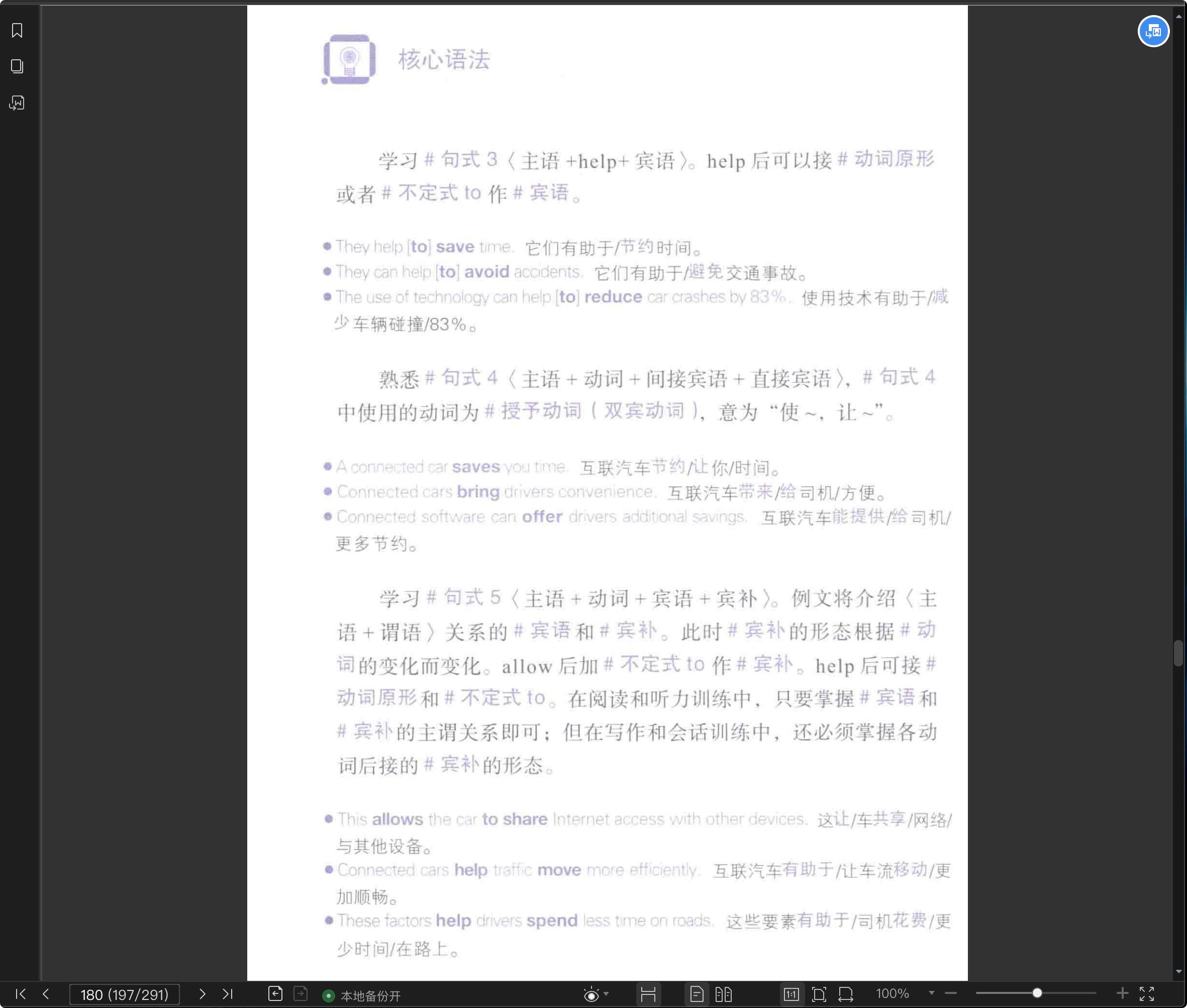The height and width of the screenshot is (1008, 1187).
Task: Click the 核心语法 heading text
Action: pyautogui.click(x=444, y=59)
